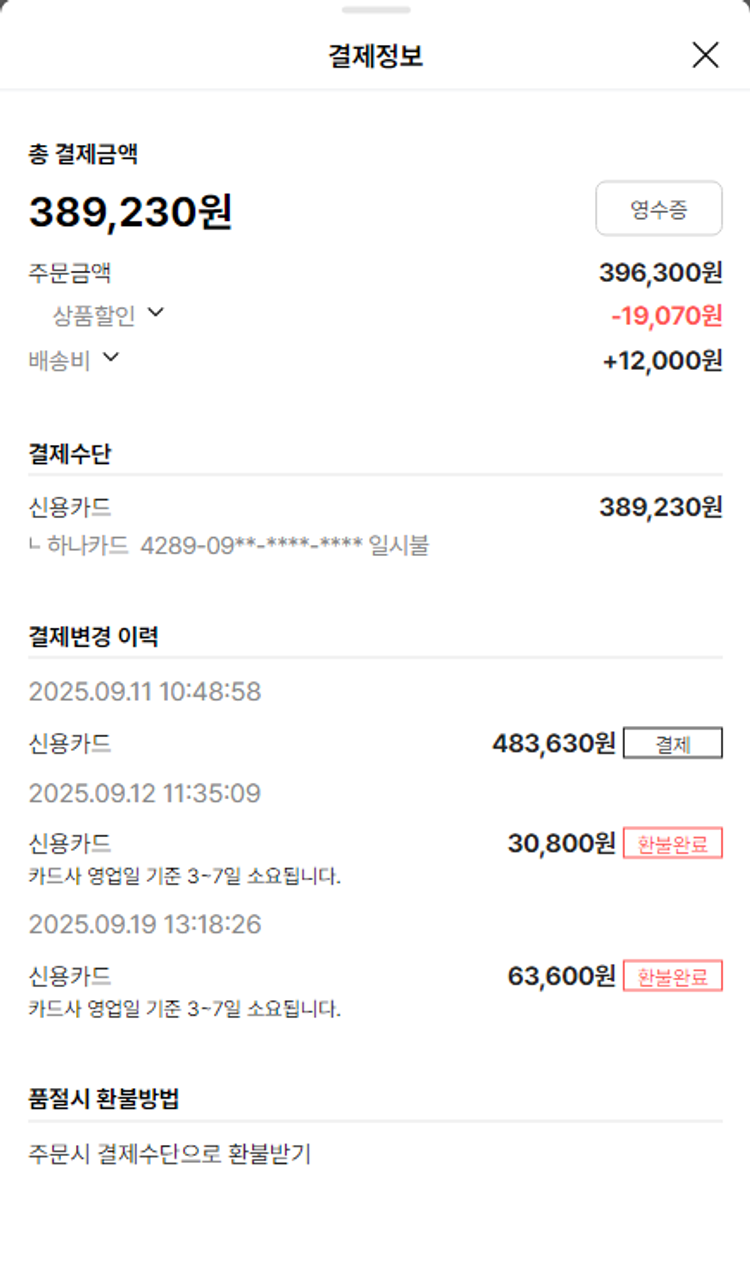Click the grabber handle bar at the top
Screen dimensions: 750x1272
[375, 10]
